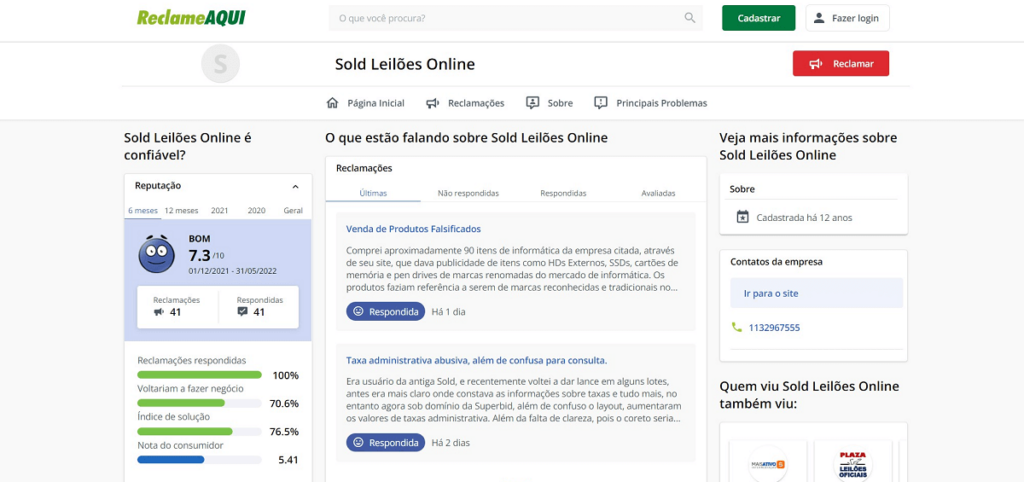Image resolution: width=1024 pixels, height=482 pixels.
Task: Click the company avatar with letter S
Action: coord(221,64)
